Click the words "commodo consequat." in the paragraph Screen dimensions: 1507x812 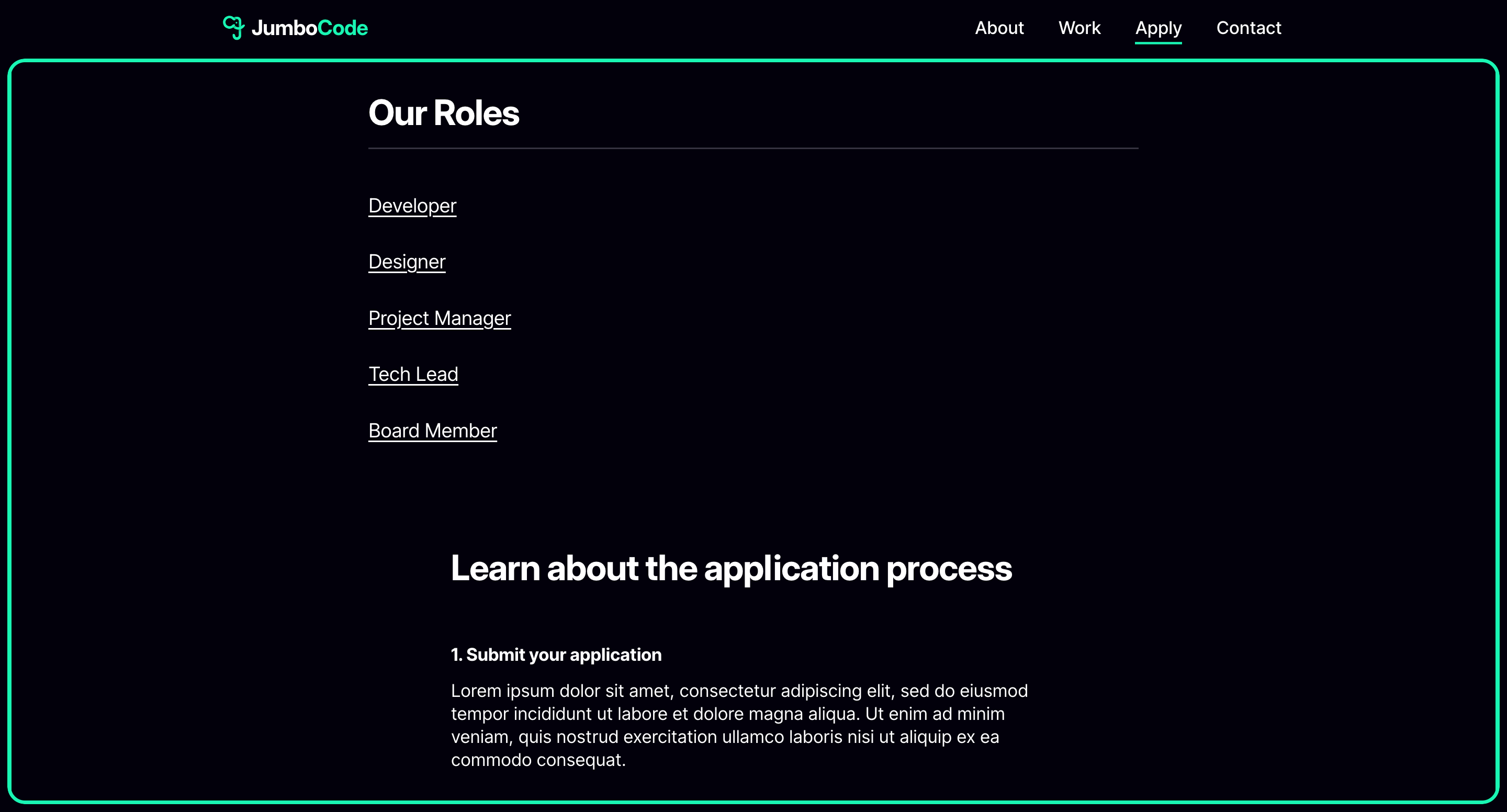coord(538,760)
